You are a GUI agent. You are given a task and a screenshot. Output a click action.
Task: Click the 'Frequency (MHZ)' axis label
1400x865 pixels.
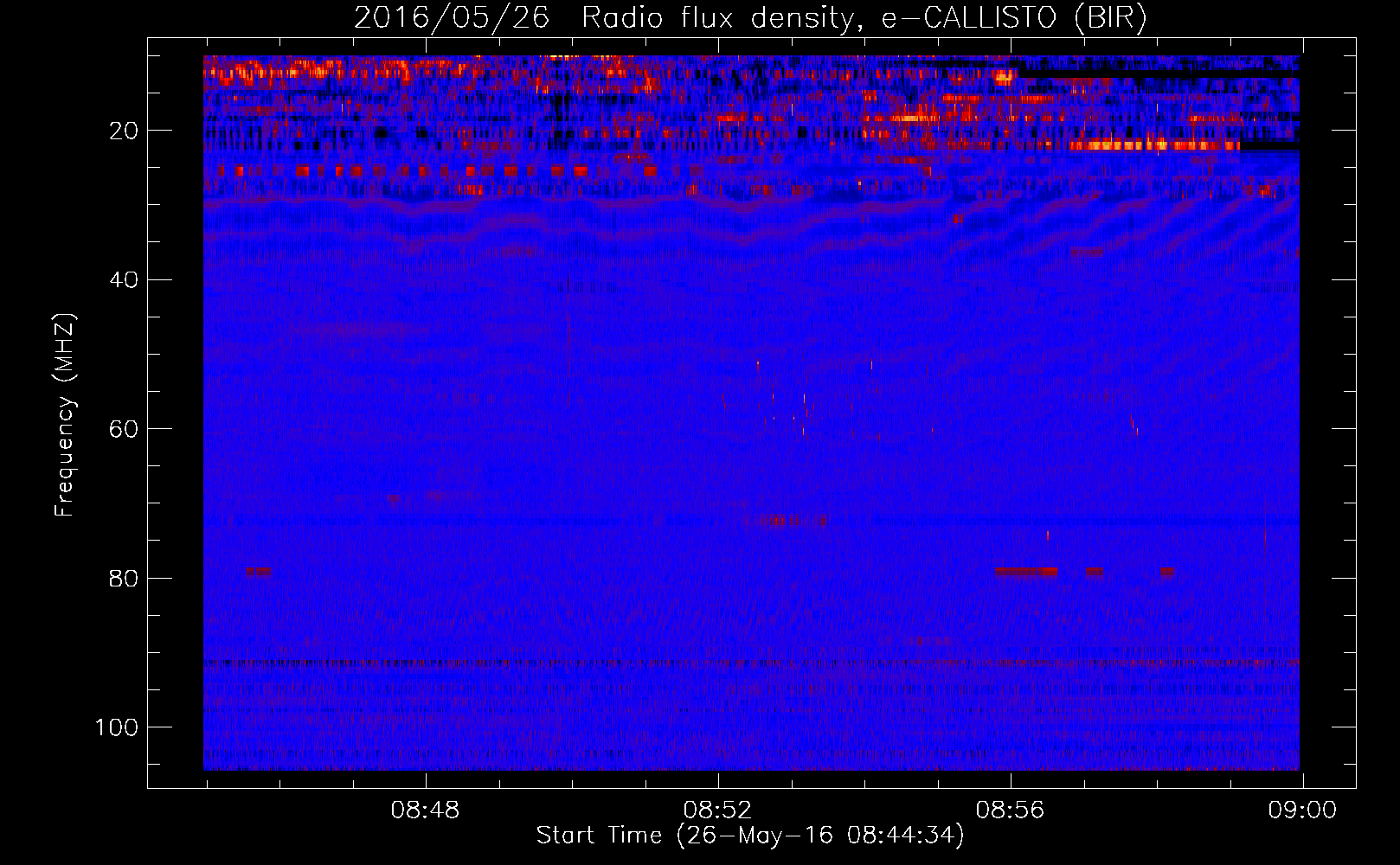(x=65, y=415)
